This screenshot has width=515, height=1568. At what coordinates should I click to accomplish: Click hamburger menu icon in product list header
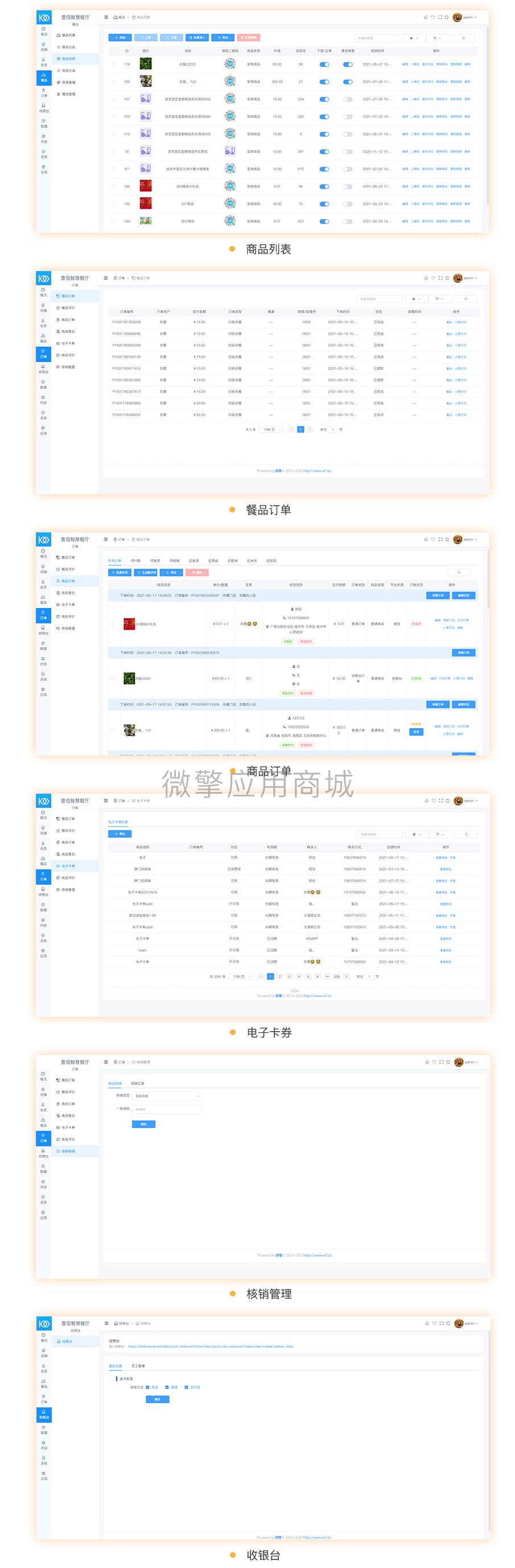click(x=106, y=17)
